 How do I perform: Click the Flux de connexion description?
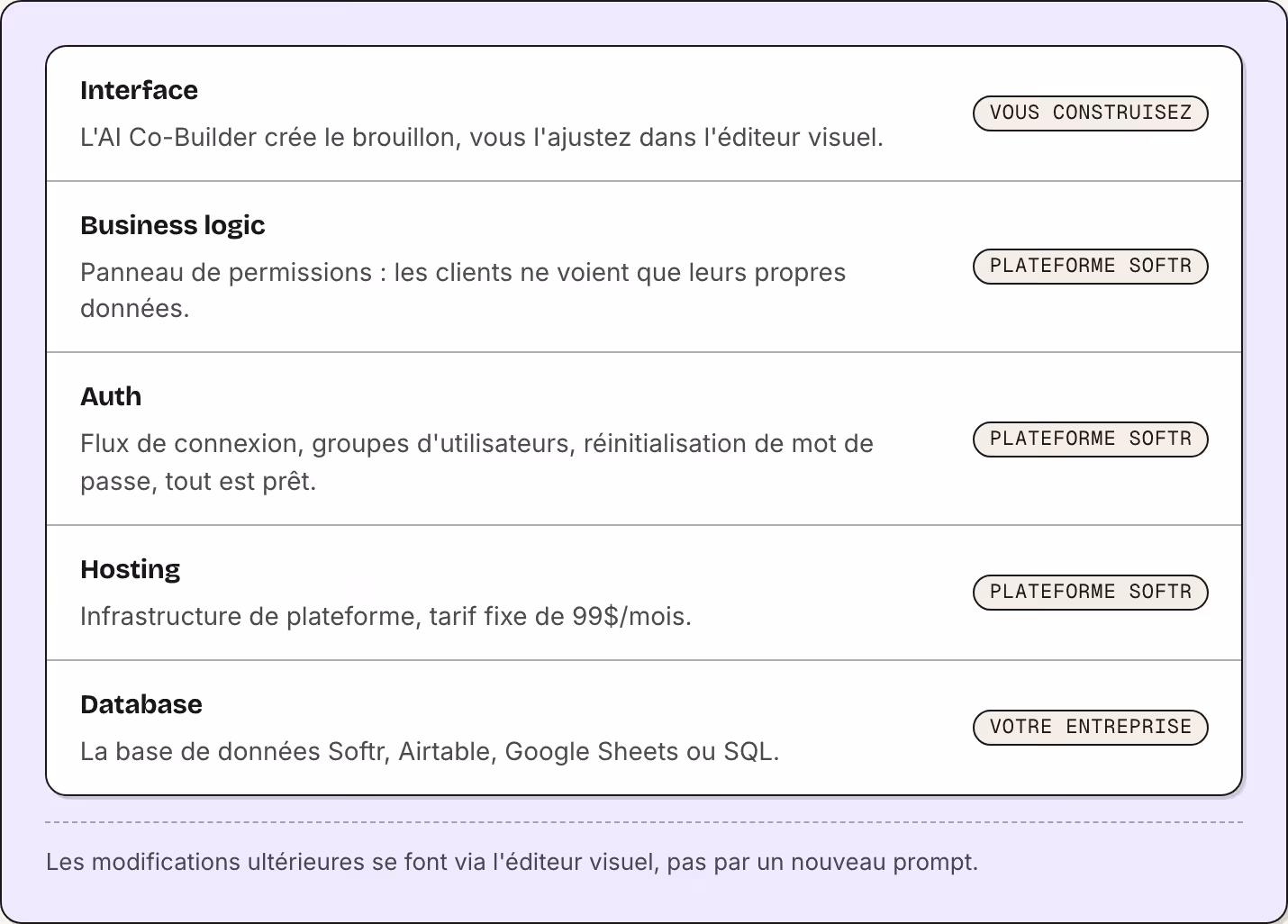[x=476, y=462]
